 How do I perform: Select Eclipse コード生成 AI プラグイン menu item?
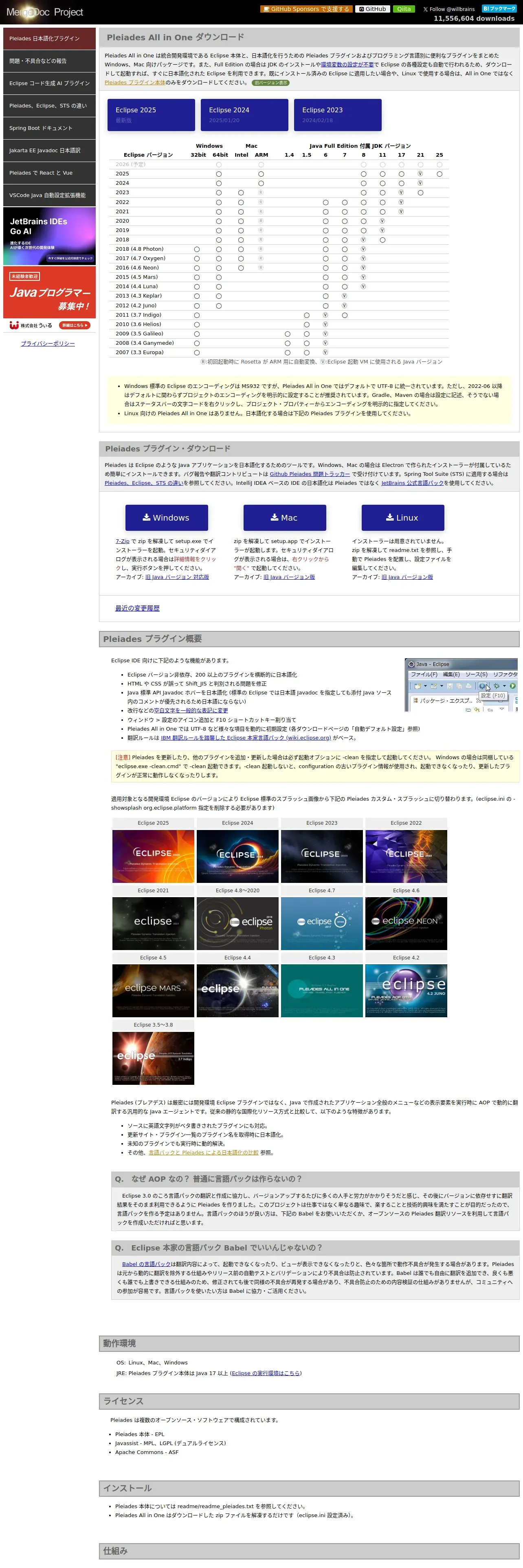coord(49,83)
